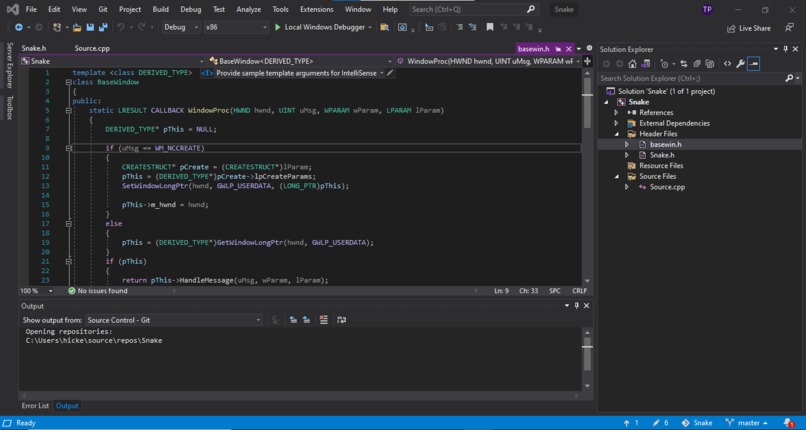Click the Open File folder icon

pos(77,27)
